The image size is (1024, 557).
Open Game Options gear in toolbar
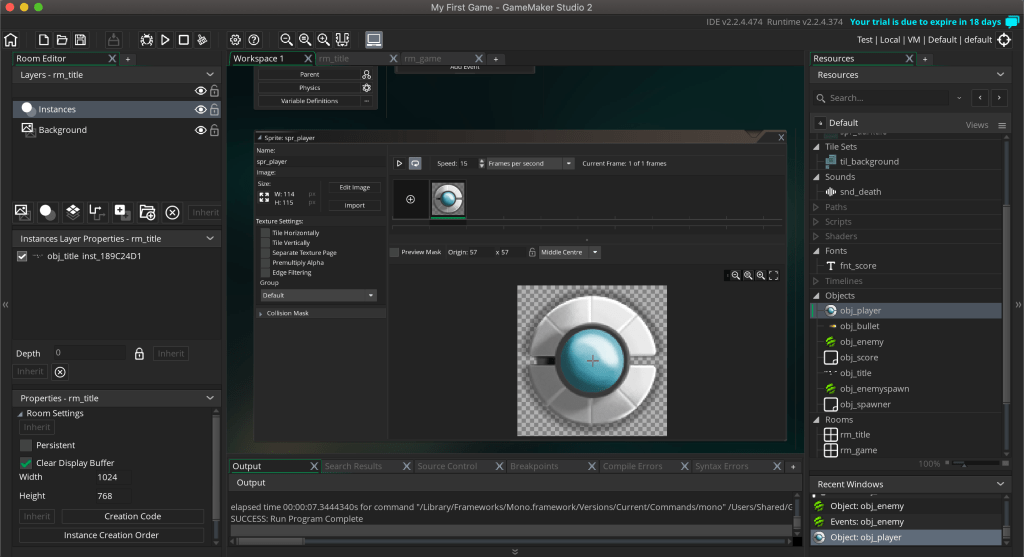click(x=235, y=40)
